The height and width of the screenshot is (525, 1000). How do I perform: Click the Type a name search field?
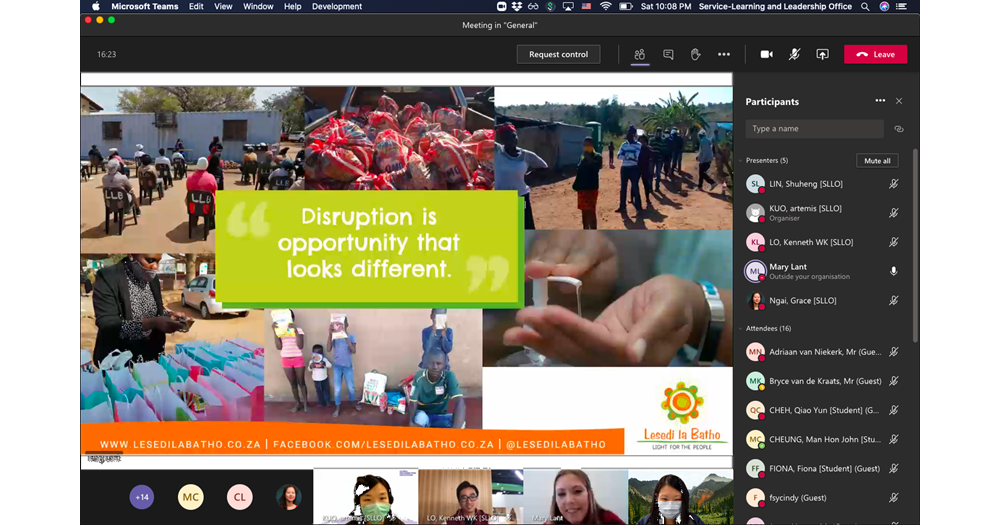coord(814,129)
